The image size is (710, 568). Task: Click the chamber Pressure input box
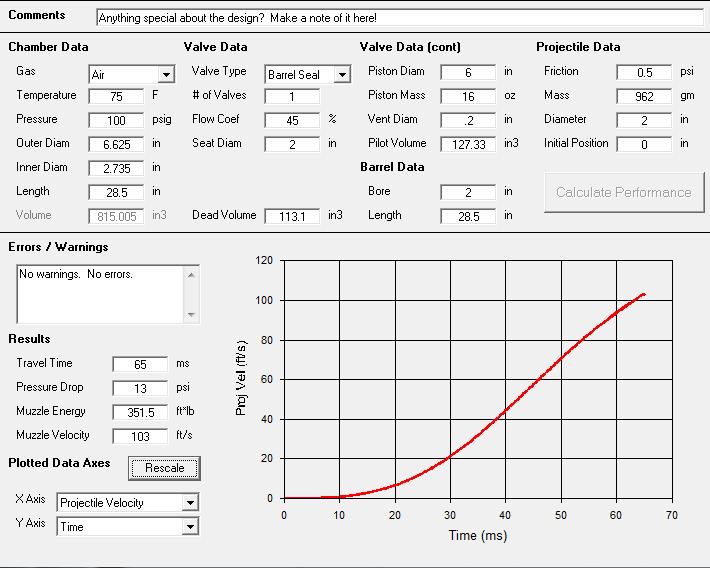[116, 120]
